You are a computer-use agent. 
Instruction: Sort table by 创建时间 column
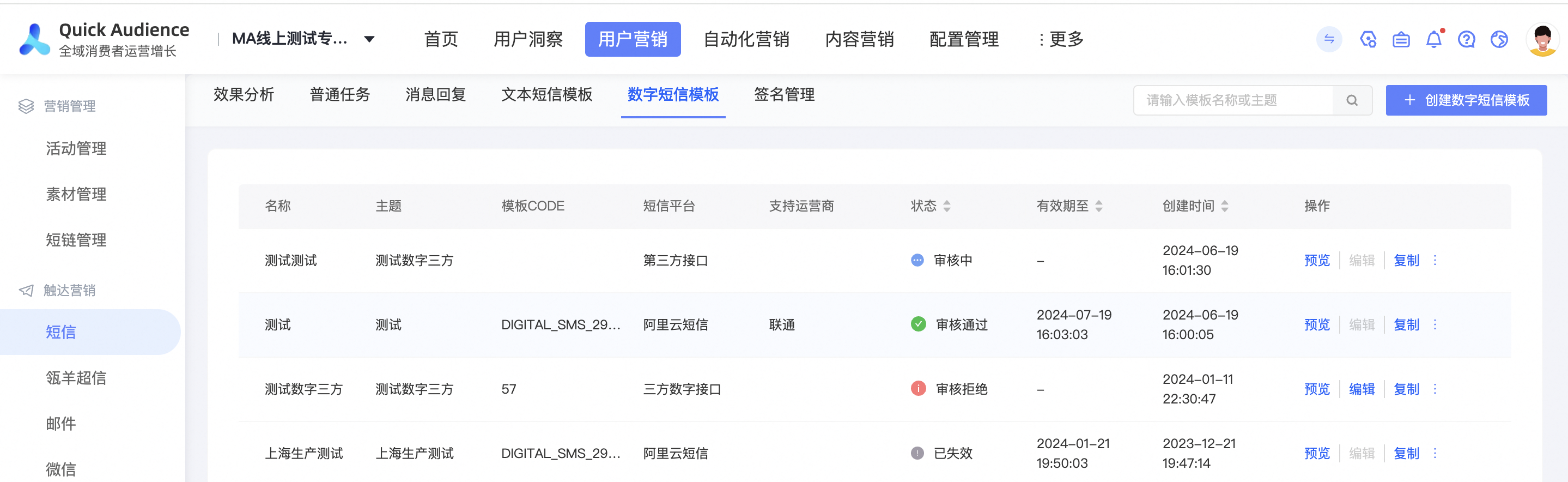click(1225, 206)
